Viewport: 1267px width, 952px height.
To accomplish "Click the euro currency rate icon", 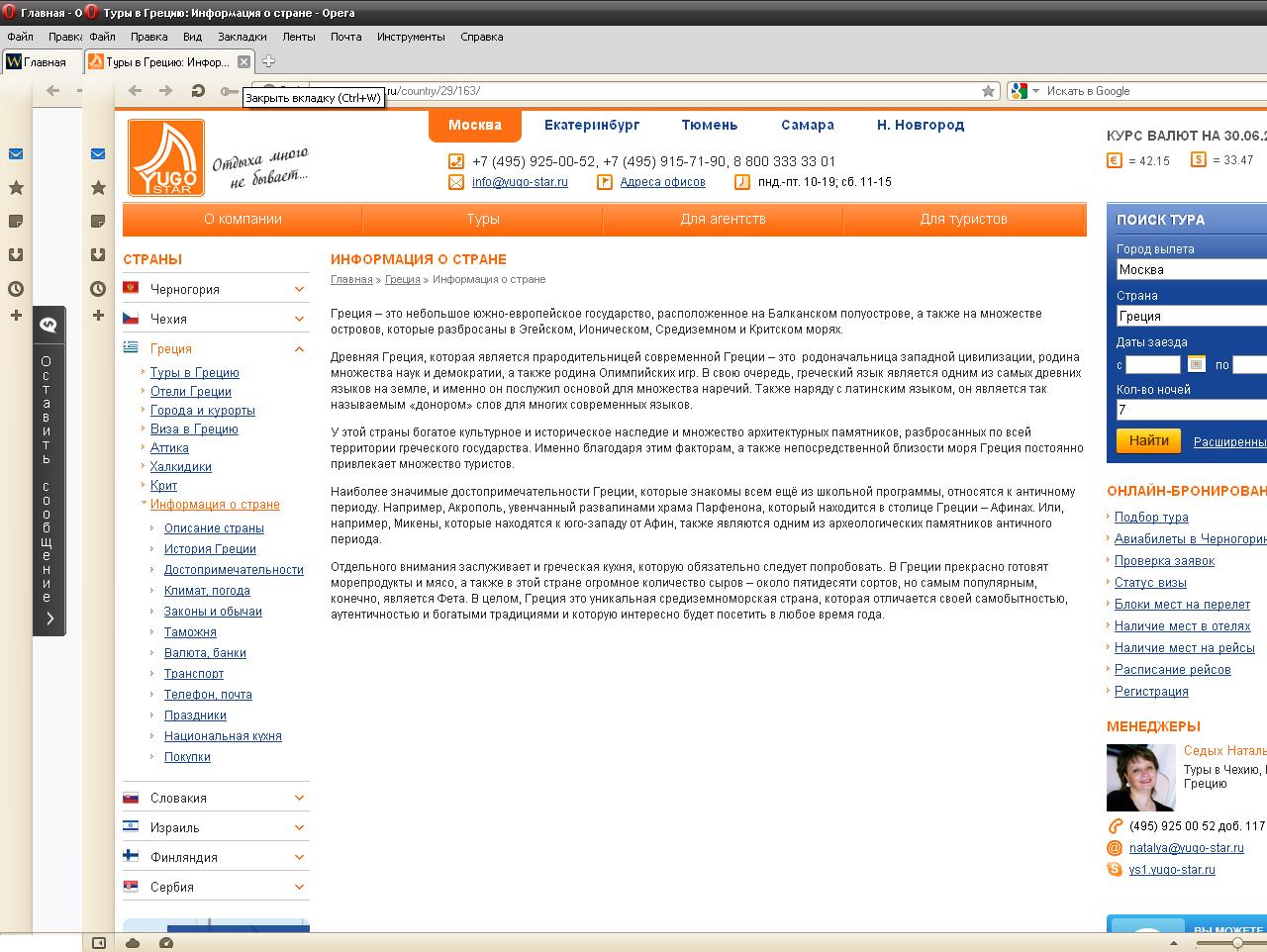I will pyautogui.click(x=1115, y=159).
